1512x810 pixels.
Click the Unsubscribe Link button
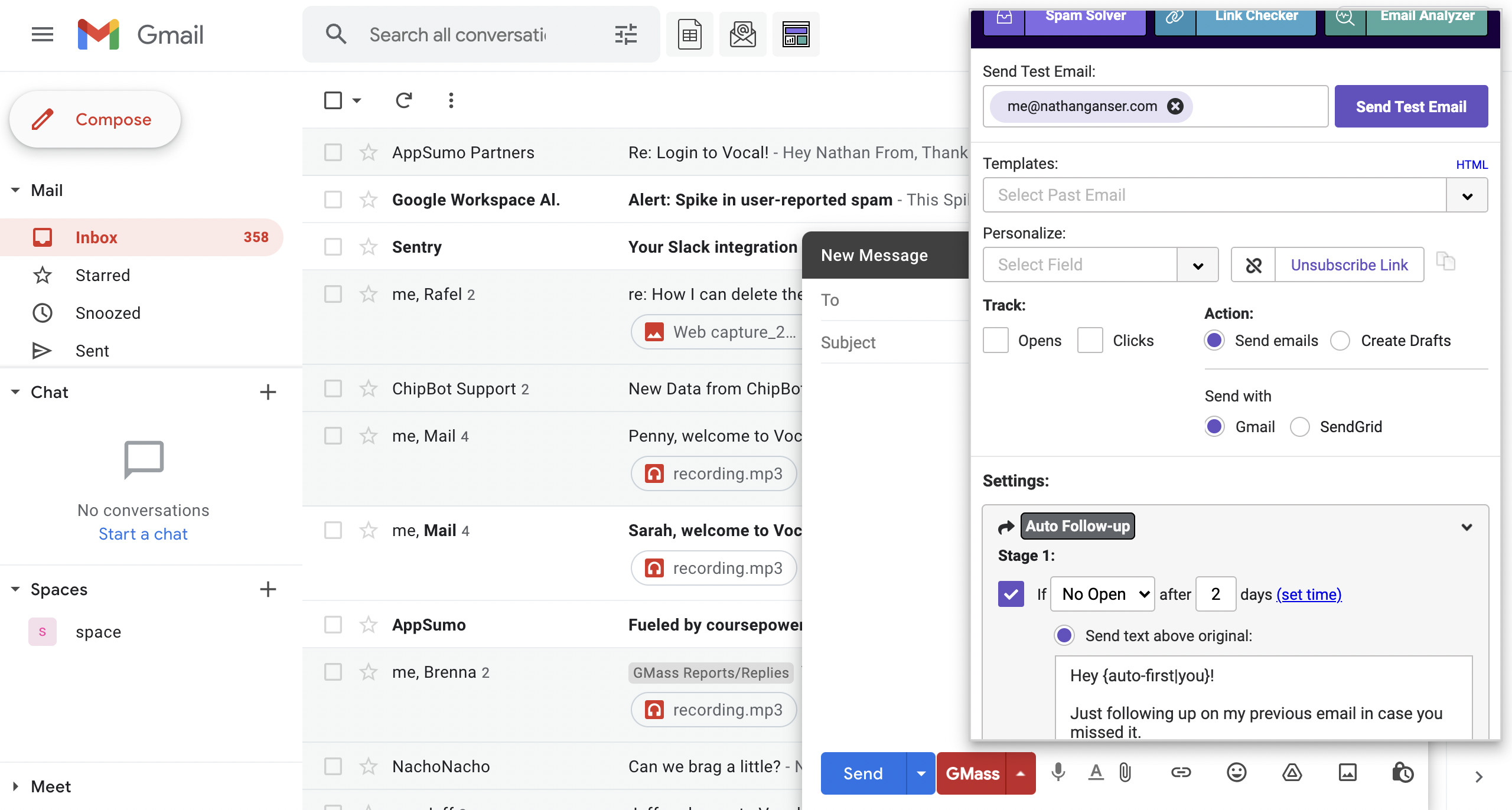click(x=1349, y=265)
